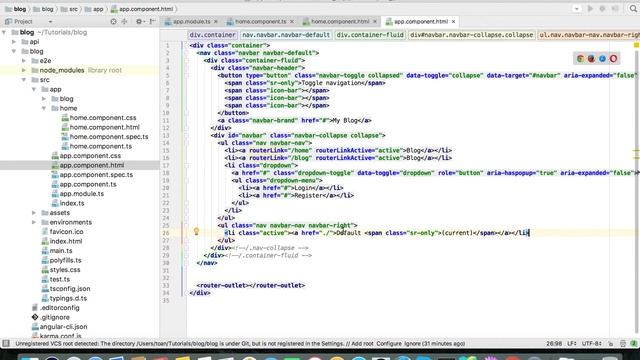Screen dimensions: 640x360
Task: Close the app.module.ts tab
Action: 216,22
